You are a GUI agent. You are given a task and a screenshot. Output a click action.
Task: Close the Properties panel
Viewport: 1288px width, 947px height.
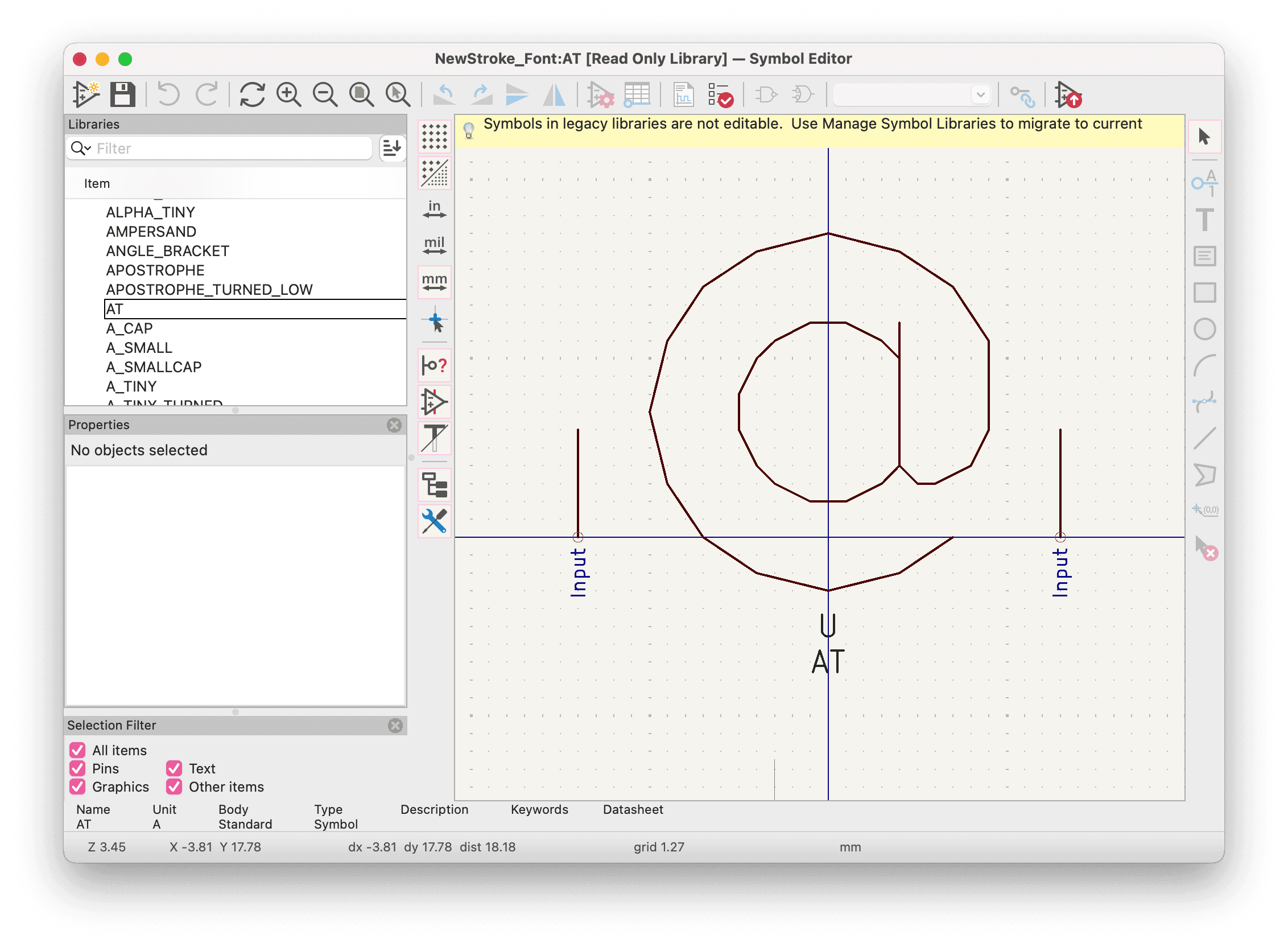coord(394,425)
